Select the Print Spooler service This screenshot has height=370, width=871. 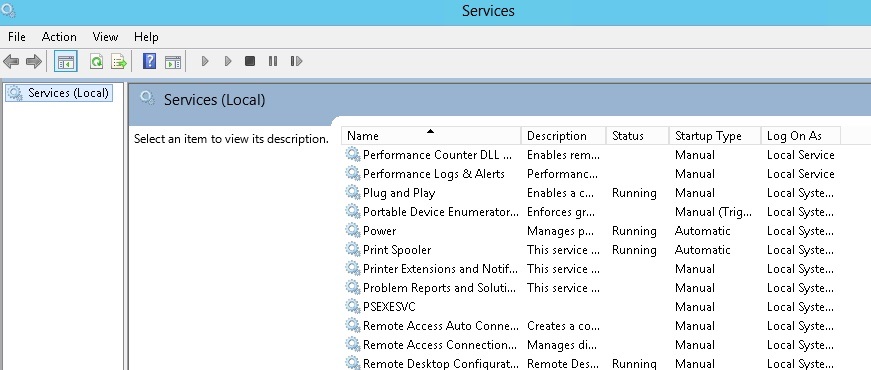pos(397,250)
